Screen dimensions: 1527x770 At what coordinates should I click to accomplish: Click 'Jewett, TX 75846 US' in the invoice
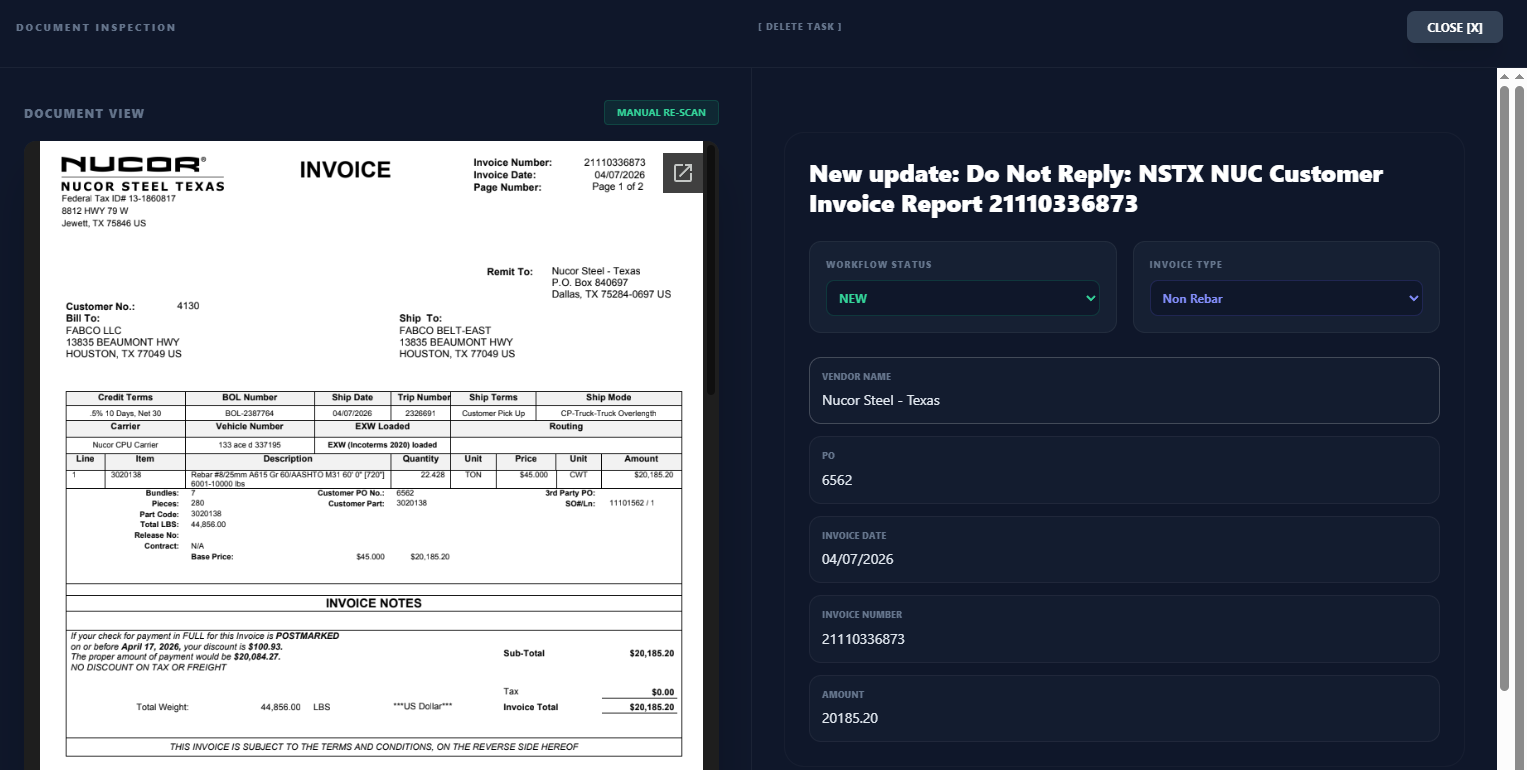[x=104, y=223]
